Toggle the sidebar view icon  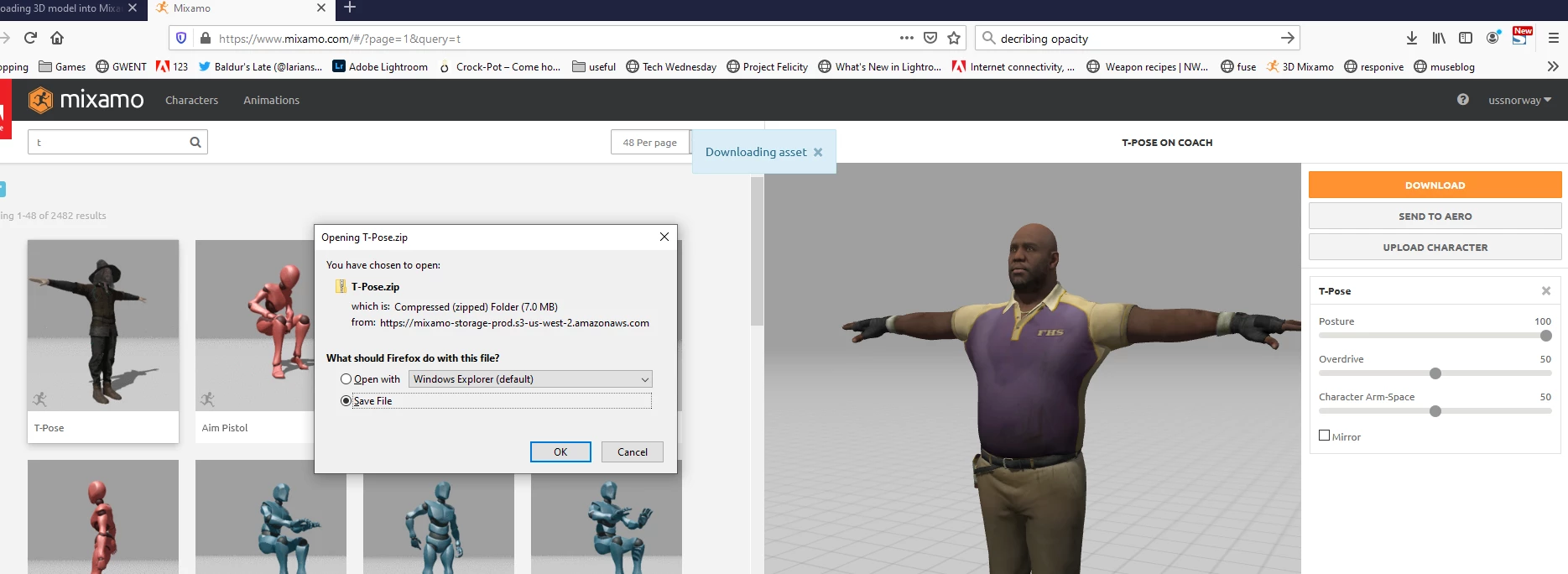pyautogui.click(x=1466, y=38)
